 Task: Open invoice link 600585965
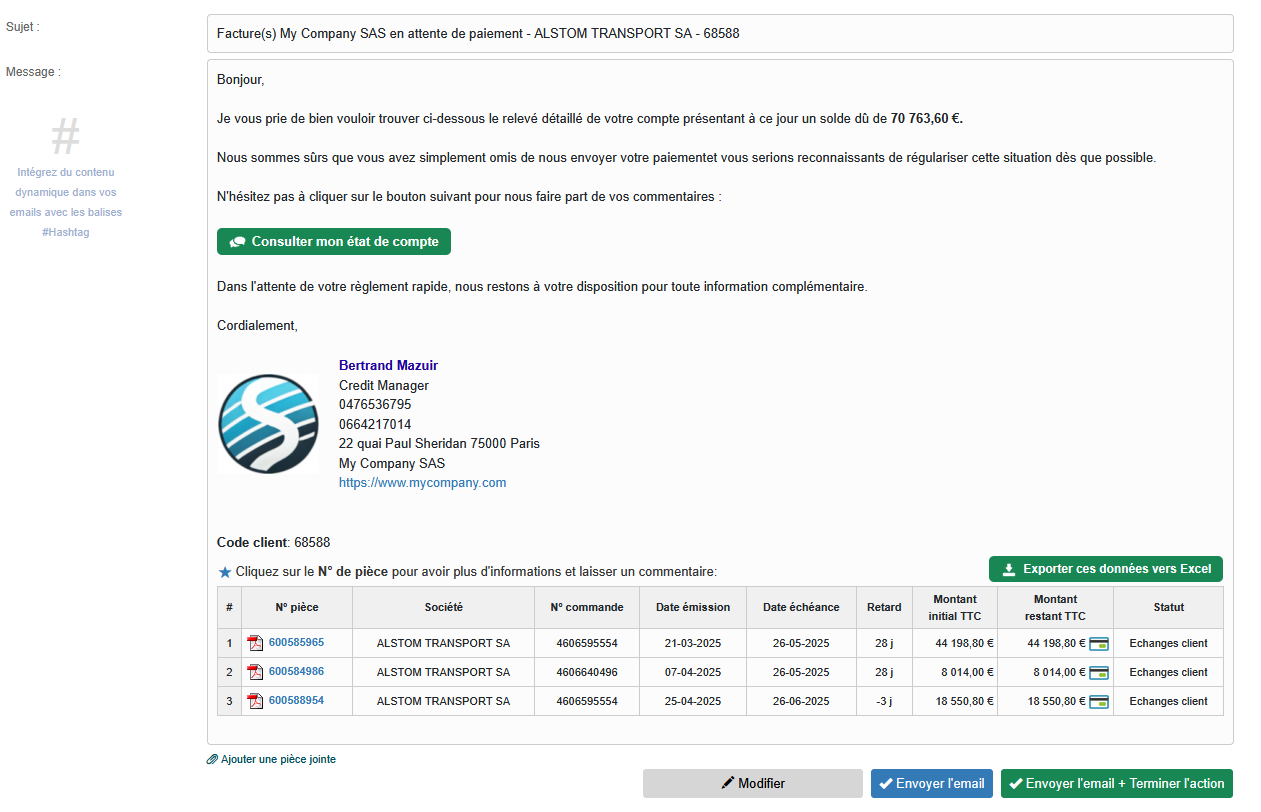[296, 642]
